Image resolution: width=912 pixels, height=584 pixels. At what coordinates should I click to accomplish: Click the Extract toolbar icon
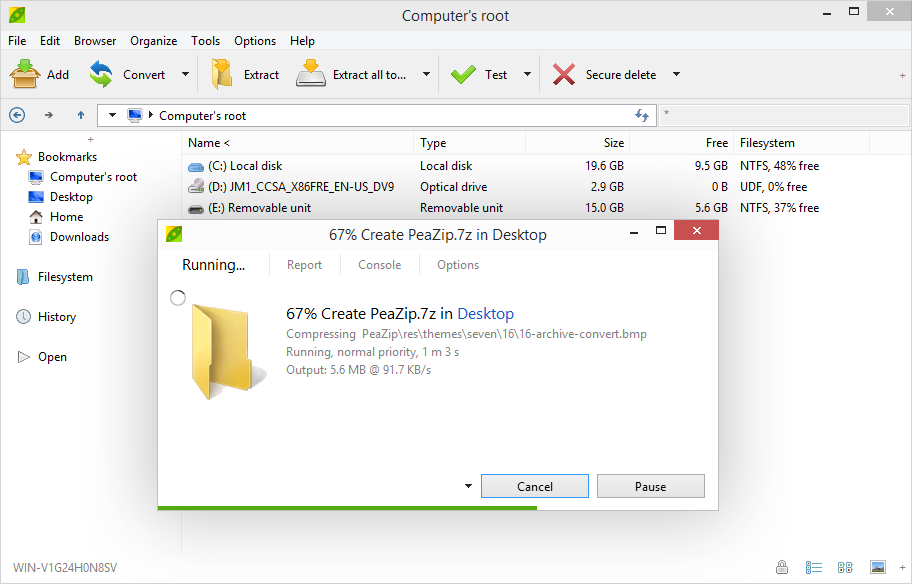pos(222,74)
